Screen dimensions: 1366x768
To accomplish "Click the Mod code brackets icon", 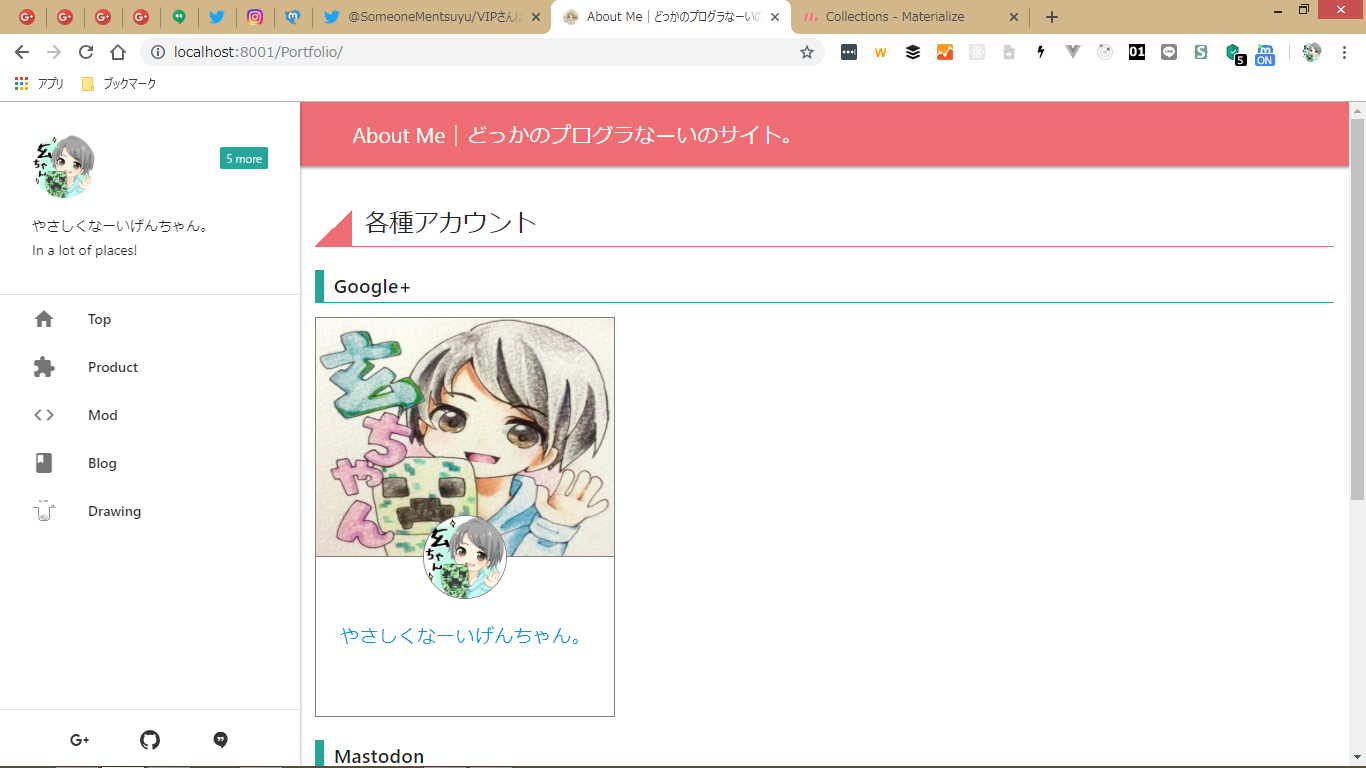I will pyautogui.click(x=44, y=415).
